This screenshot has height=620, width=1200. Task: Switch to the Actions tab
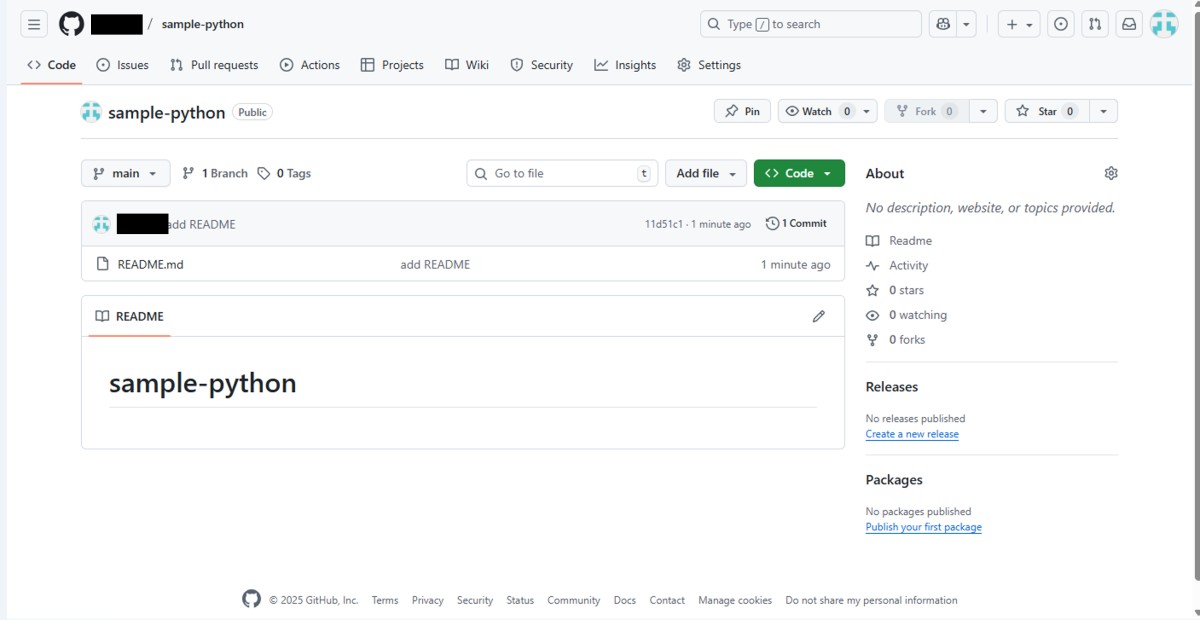coord(310,64)
